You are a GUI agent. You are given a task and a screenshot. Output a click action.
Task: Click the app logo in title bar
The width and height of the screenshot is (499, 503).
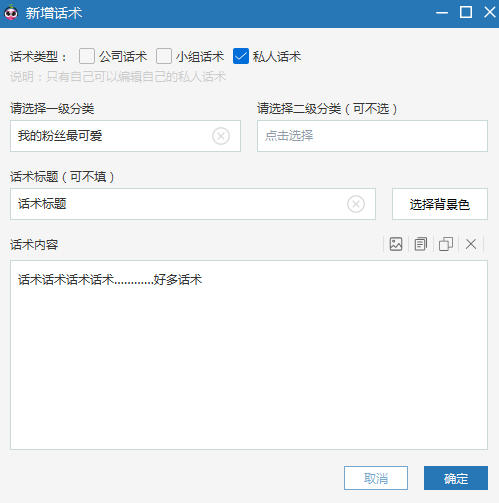coord(11,13)
